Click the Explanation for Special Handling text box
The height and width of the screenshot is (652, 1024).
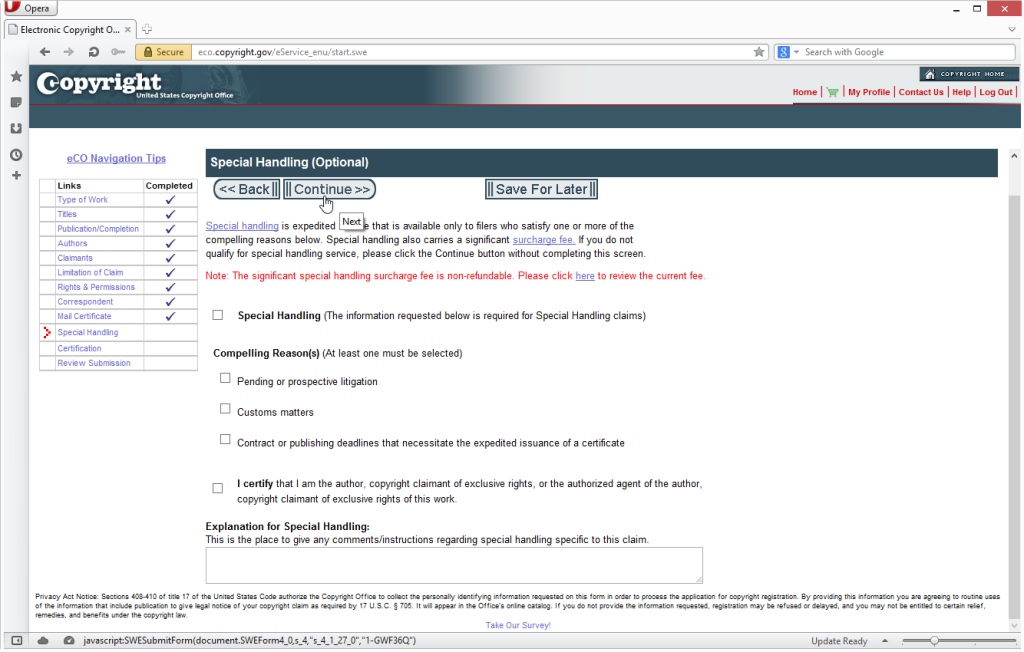point(454,565)
